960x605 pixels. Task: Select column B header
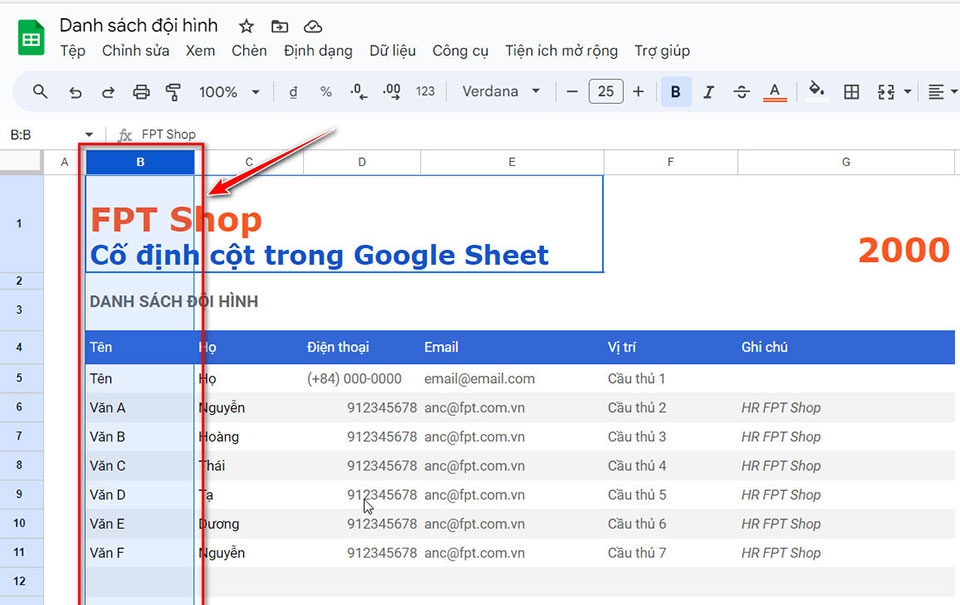coord(140,162)
